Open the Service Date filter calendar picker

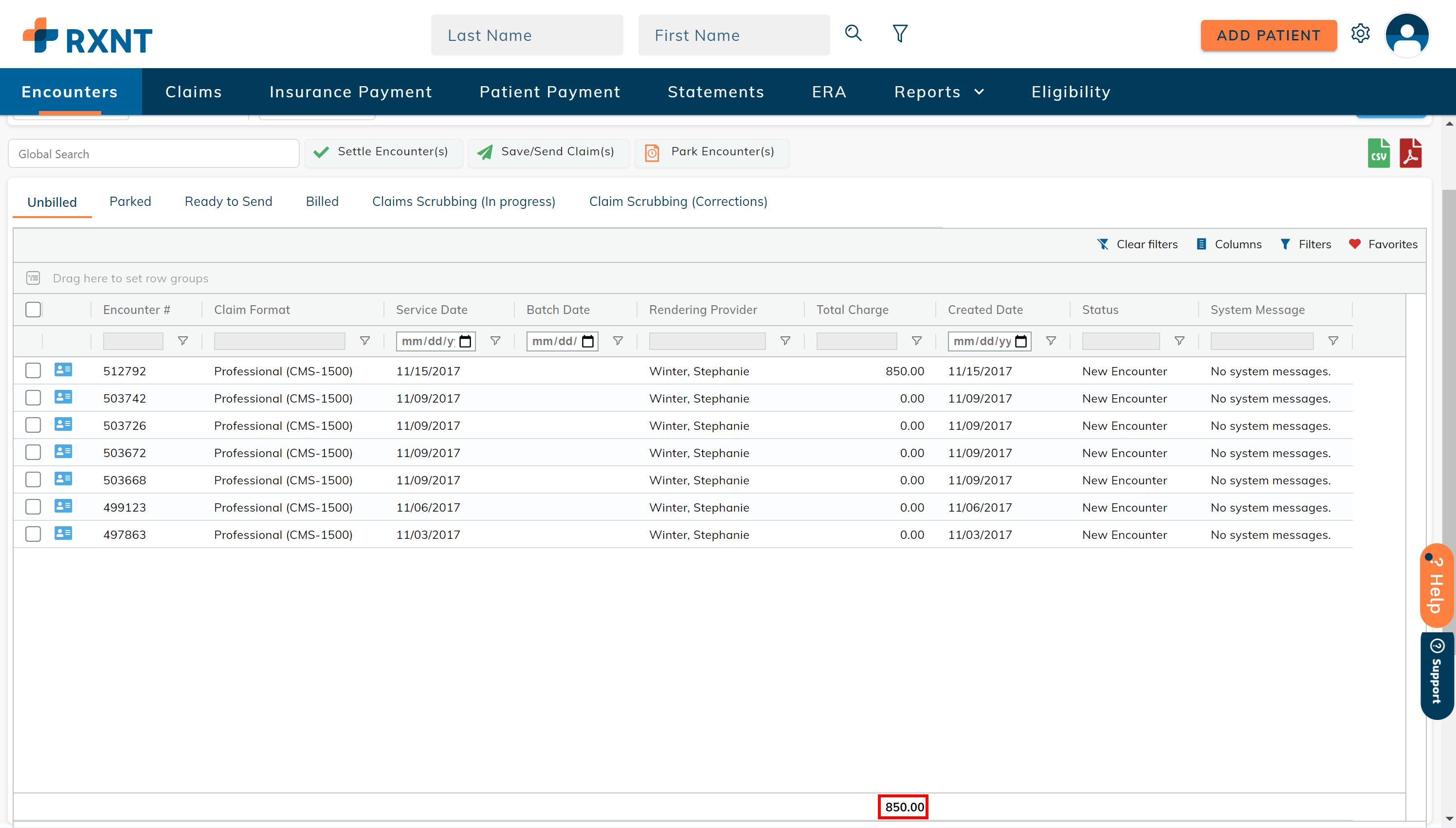tap(465, 341)
